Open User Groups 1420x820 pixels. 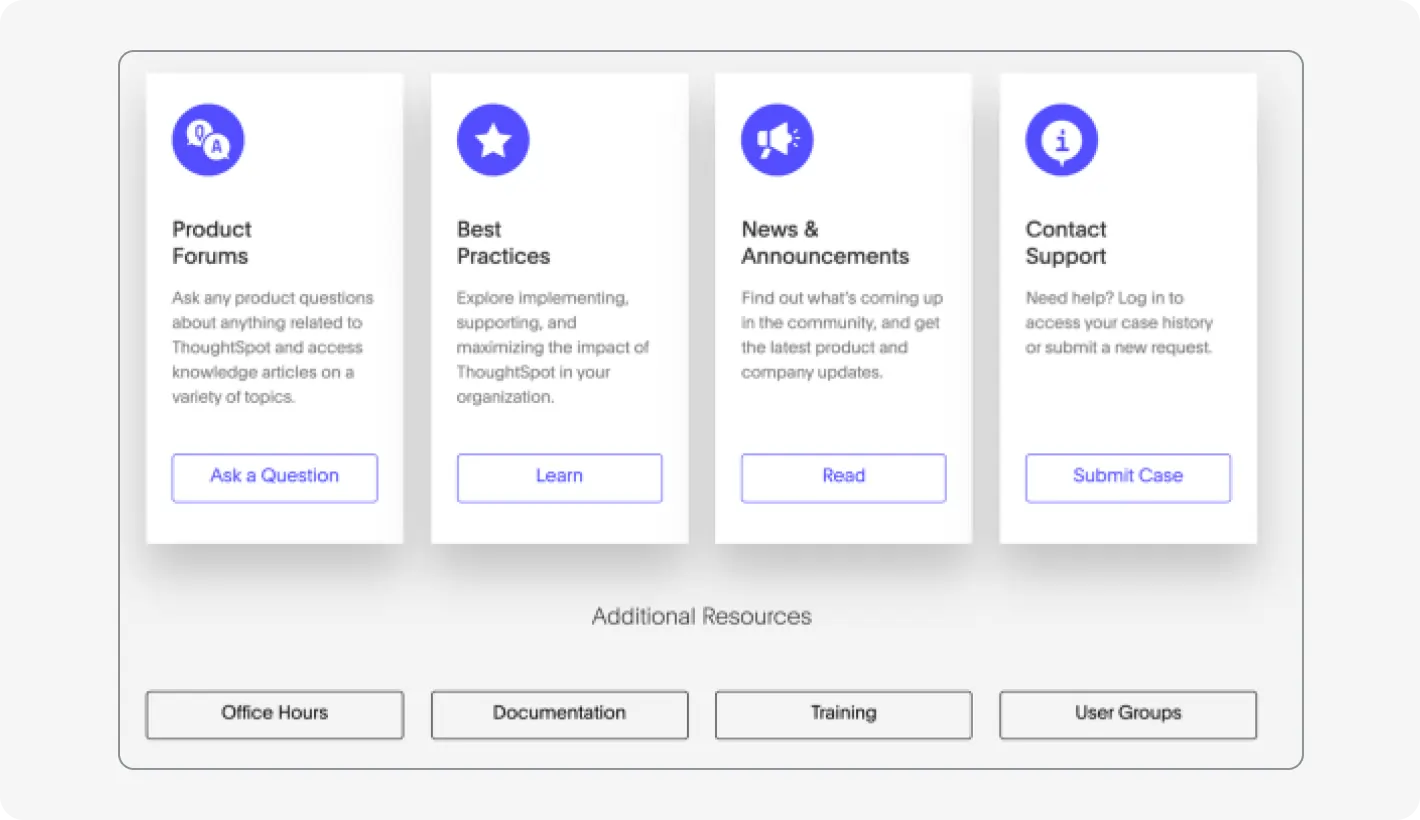pyautogui.click(x=1127, y=713)
